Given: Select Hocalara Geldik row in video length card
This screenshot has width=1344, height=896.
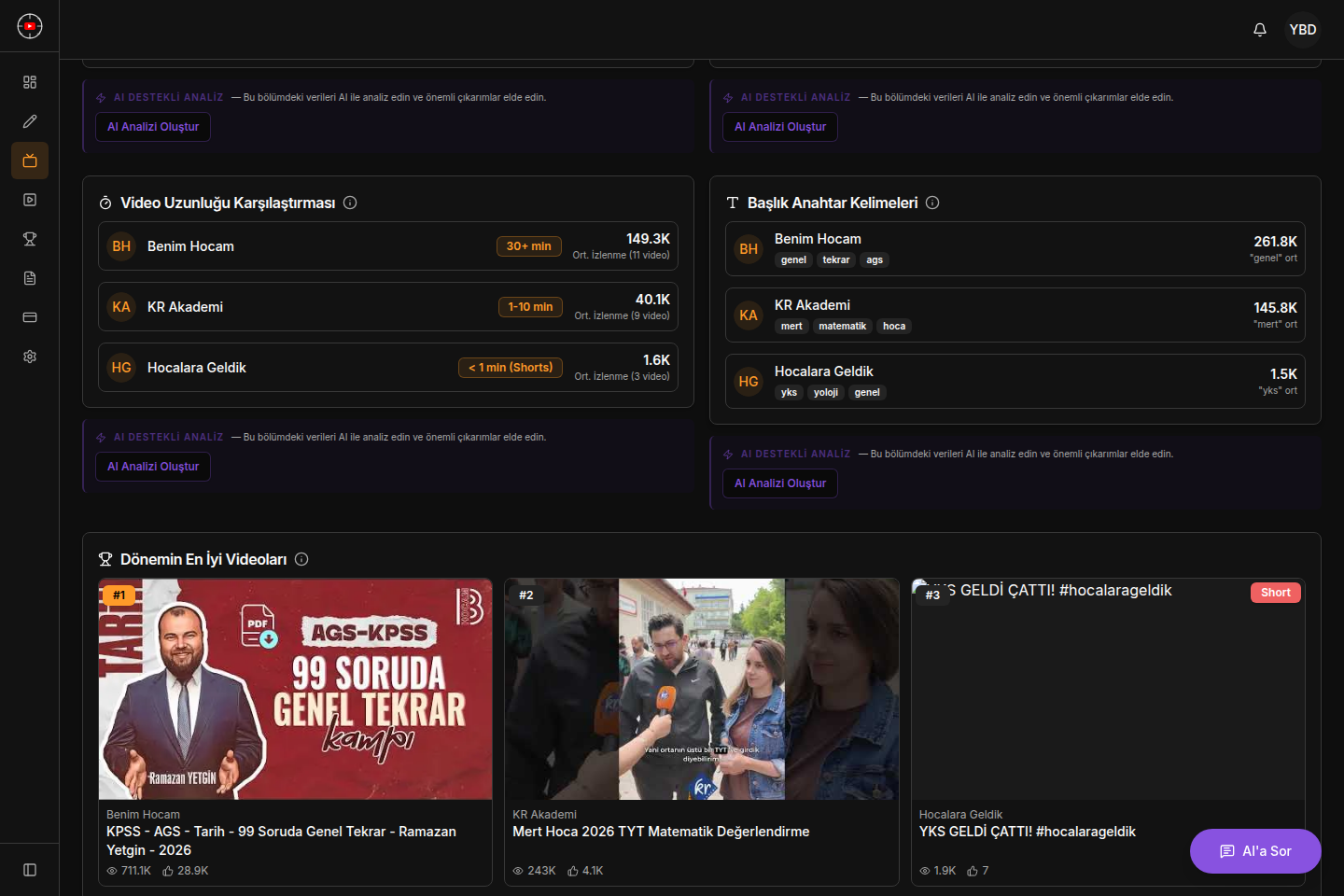Looking at the screenshot, I should coord(388,368).
